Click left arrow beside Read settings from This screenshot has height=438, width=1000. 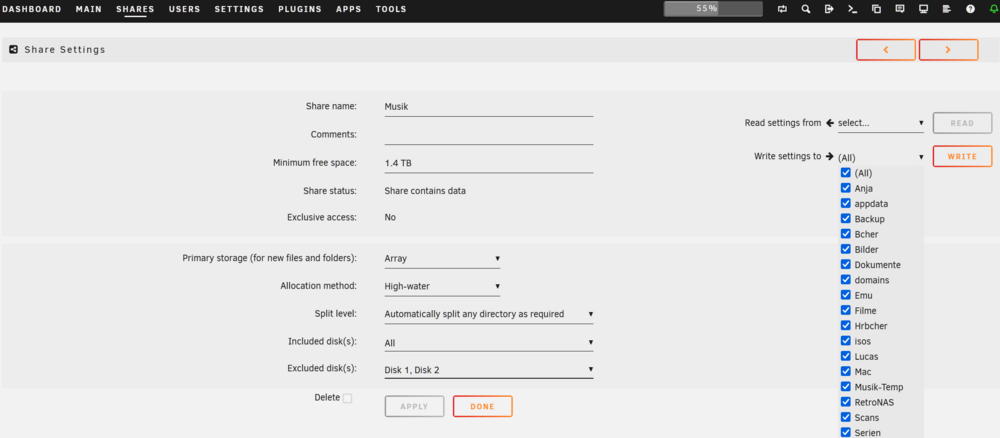[x=829, y=122]
